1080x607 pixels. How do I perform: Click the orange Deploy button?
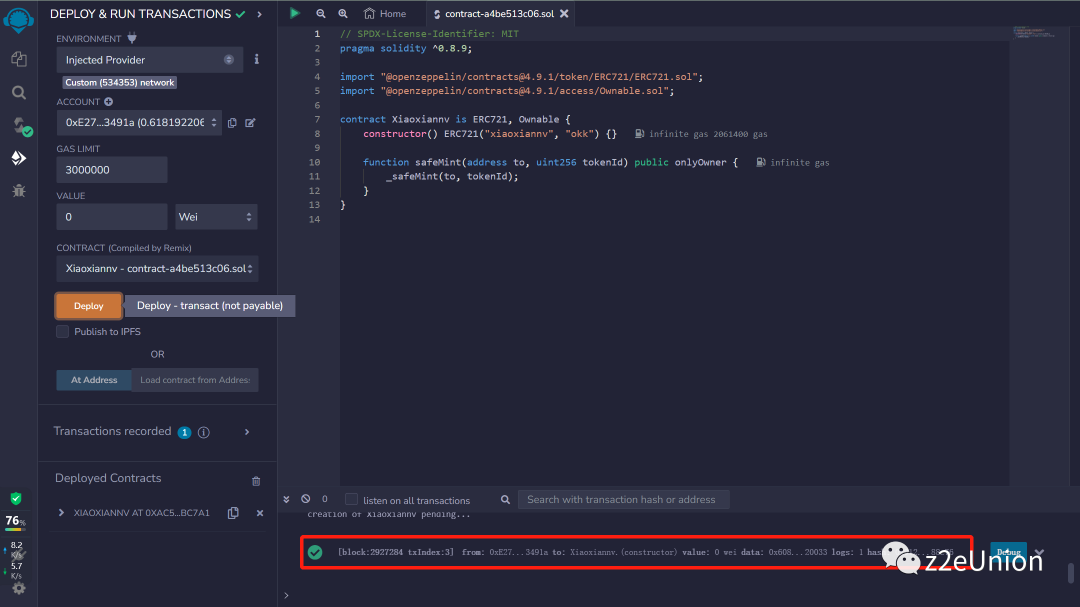(89, 306)
